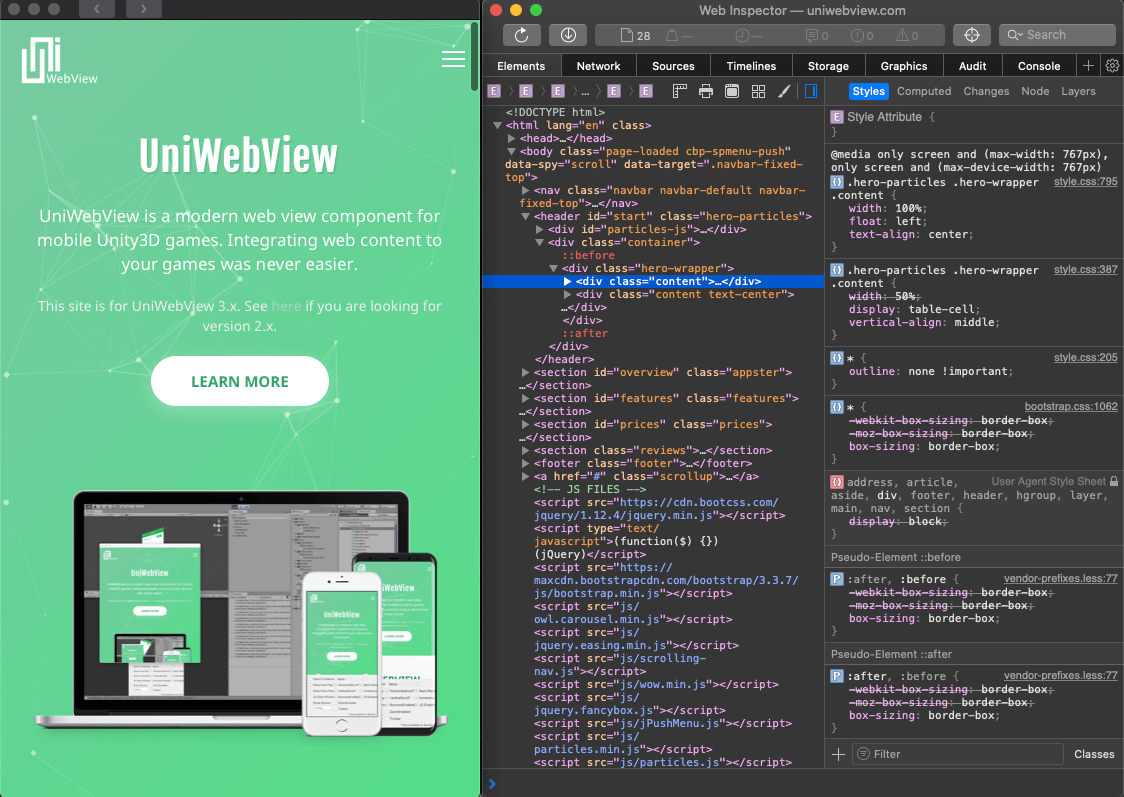Click the styles Filter input field

[960, 754]
